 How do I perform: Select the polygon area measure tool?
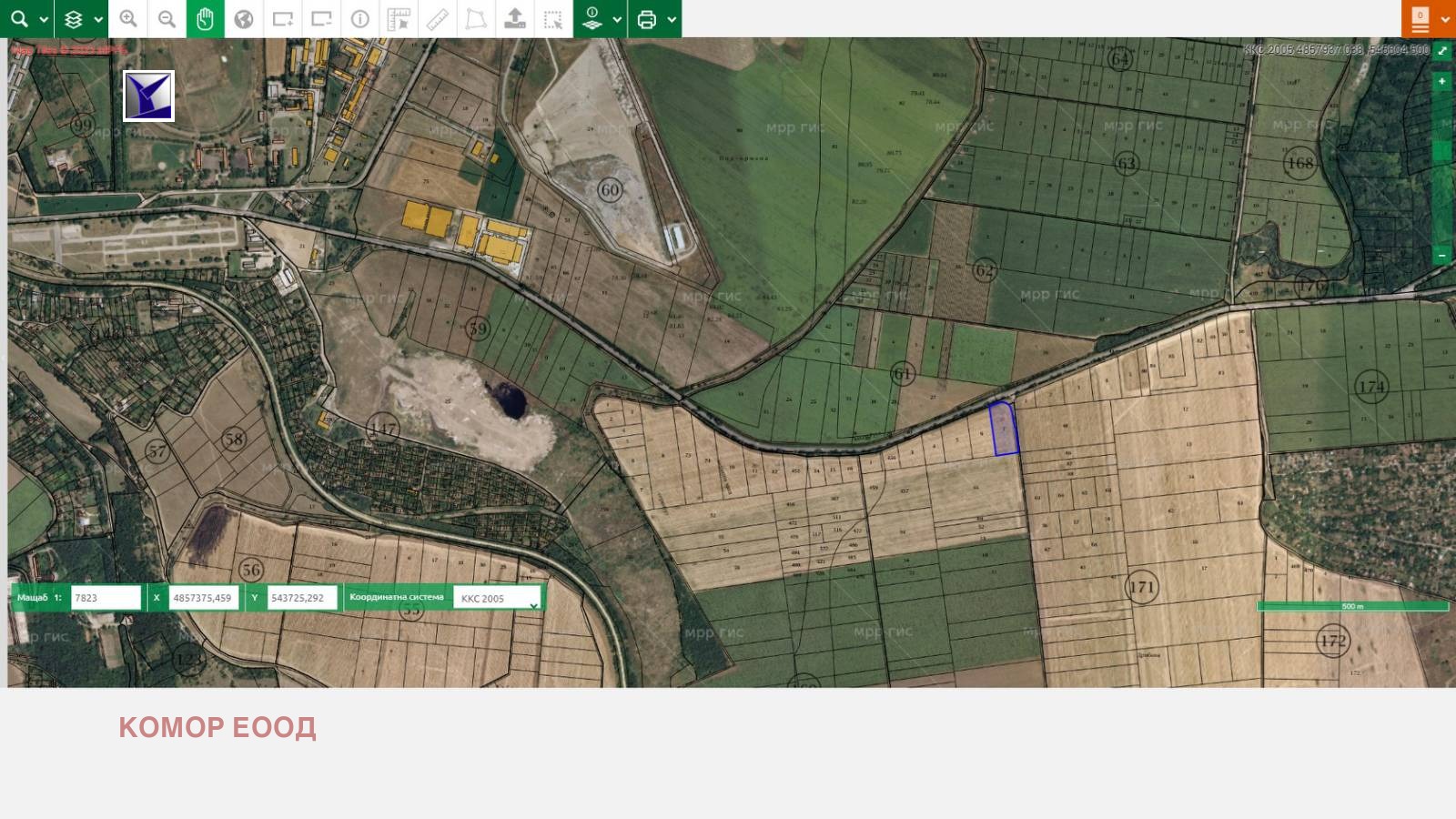(476, 19)
